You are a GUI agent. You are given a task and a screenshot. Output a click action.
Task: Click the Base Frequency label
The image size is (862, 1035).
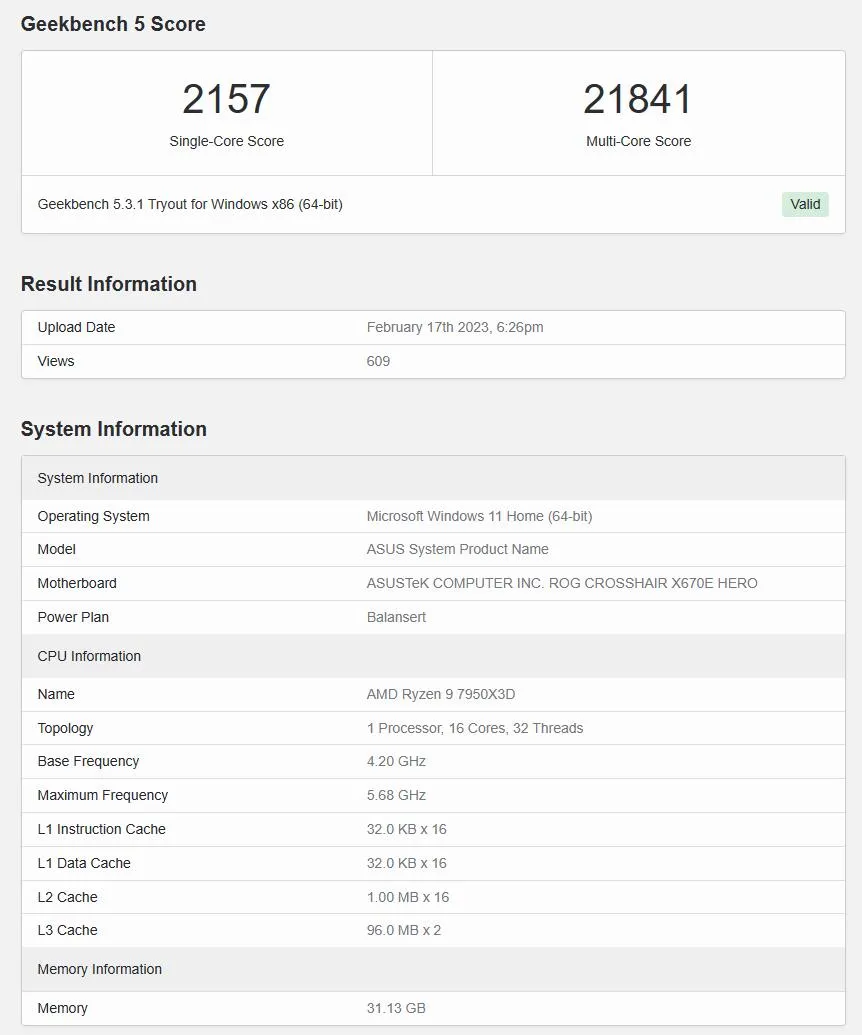tap(88, 762)
